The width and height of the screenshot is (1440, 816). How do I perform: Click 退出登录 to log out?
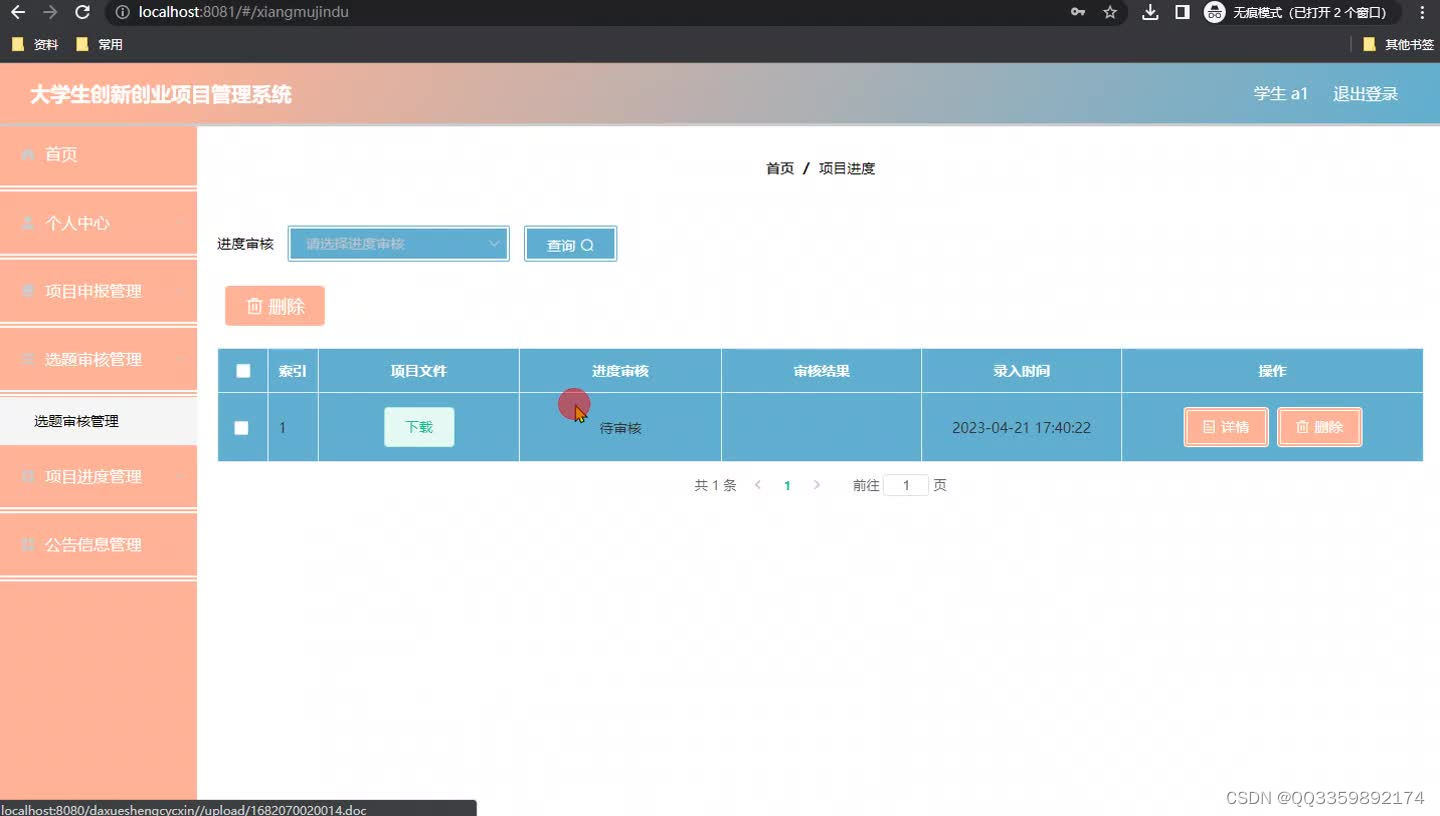coord(1365,94)
